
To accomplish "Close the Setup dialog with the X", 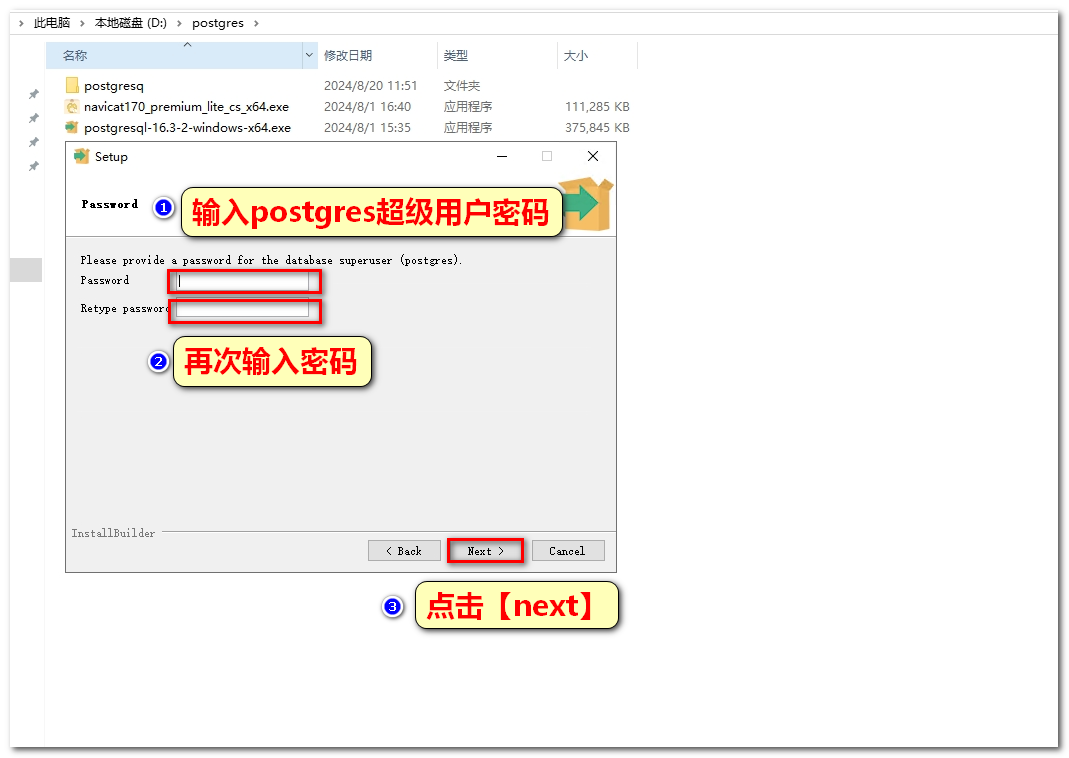I will click(x=593, y=157).
